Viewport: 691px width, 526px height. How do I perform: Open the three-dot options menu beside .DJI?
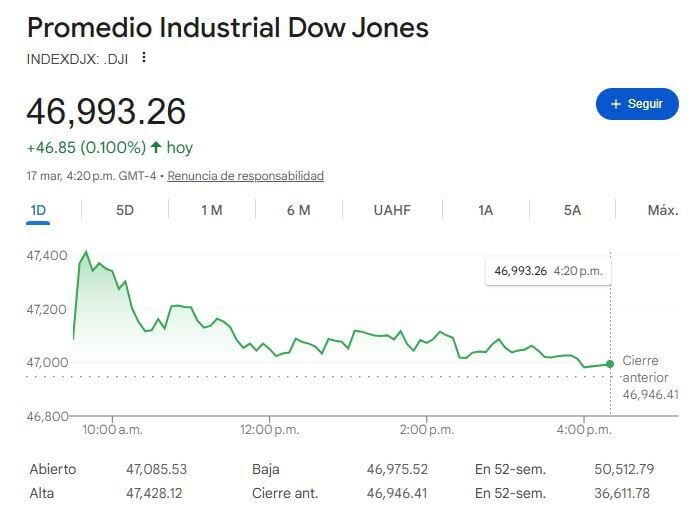[x=144, y=58]
